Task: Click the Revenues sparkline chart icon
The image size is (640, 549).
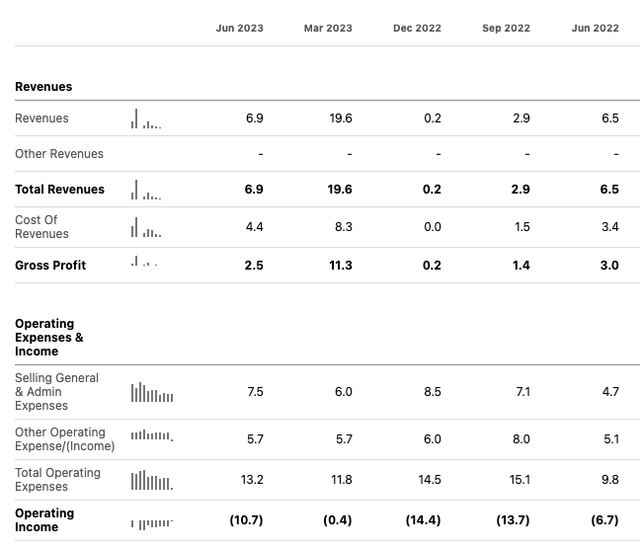Action: pyautogui.click(x=146, y=119)
